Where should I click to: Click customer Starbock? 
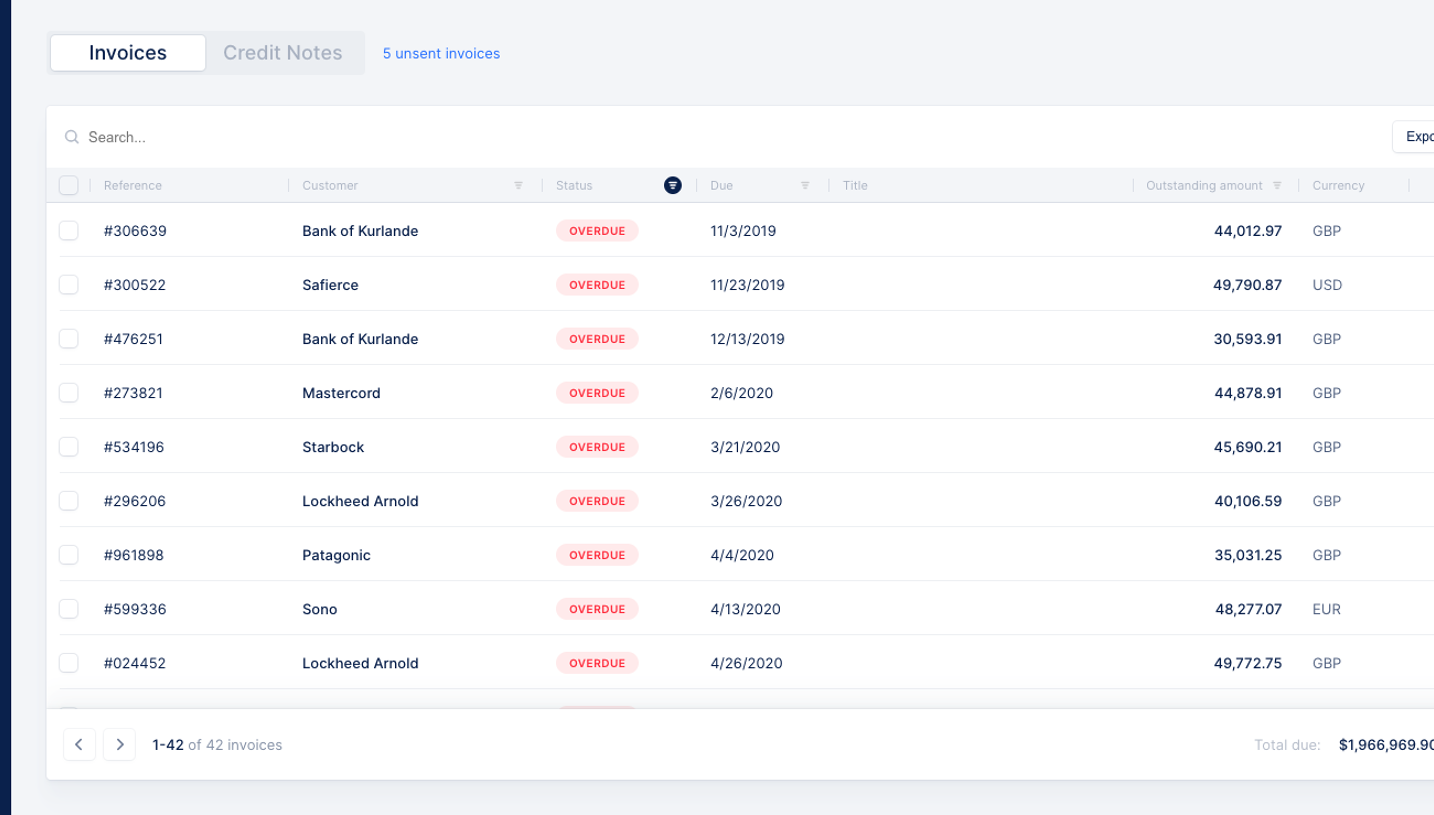coord(333,447)
